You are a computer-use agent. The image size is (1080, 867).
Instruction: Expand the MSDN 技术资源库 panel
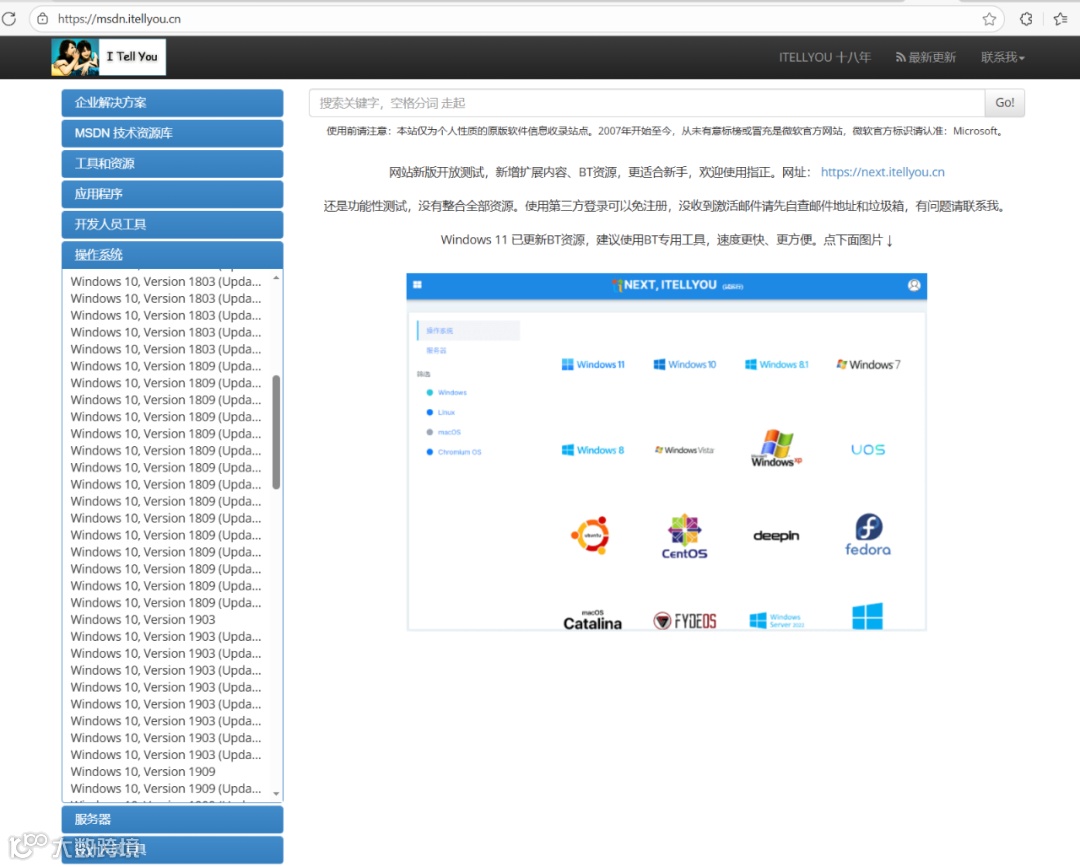[x=172, y=133]
